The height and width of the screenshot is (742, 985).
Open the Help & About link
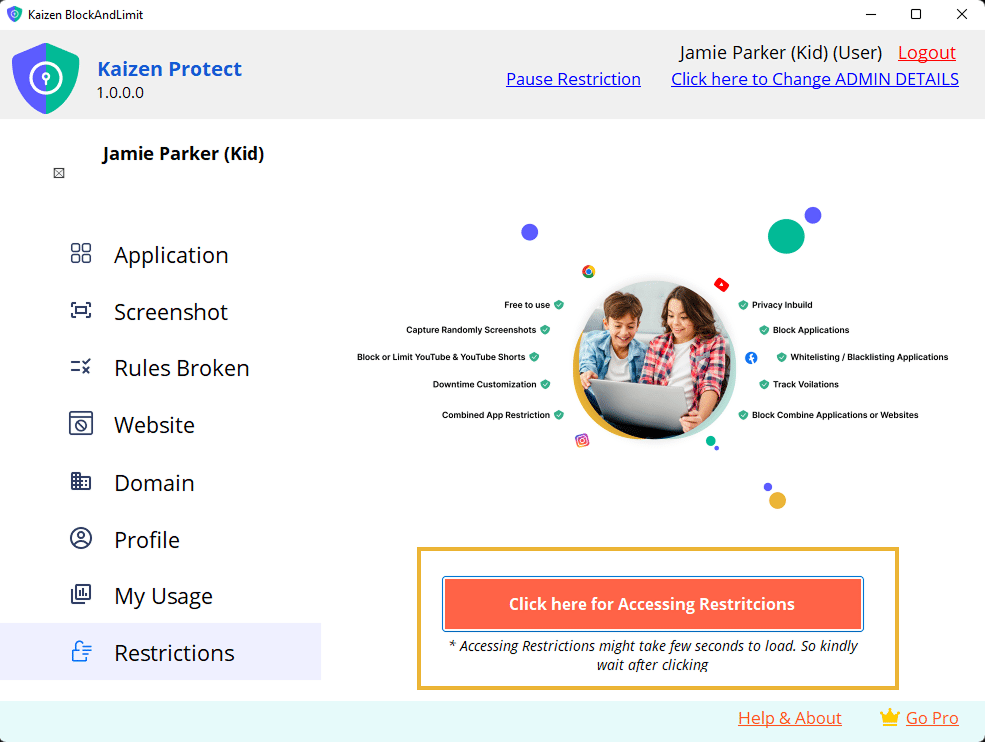789,718
